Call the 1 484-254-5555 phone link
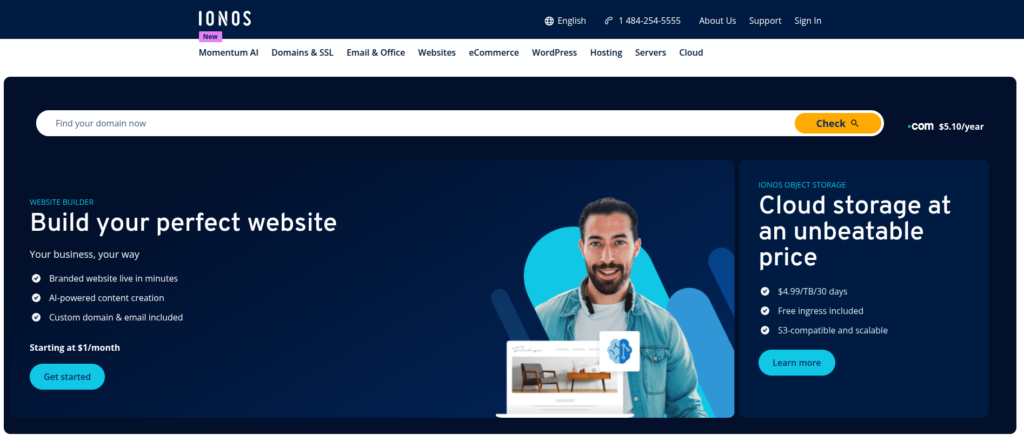The width and height of the screenshot is (1024, 441). pos(643,21)
